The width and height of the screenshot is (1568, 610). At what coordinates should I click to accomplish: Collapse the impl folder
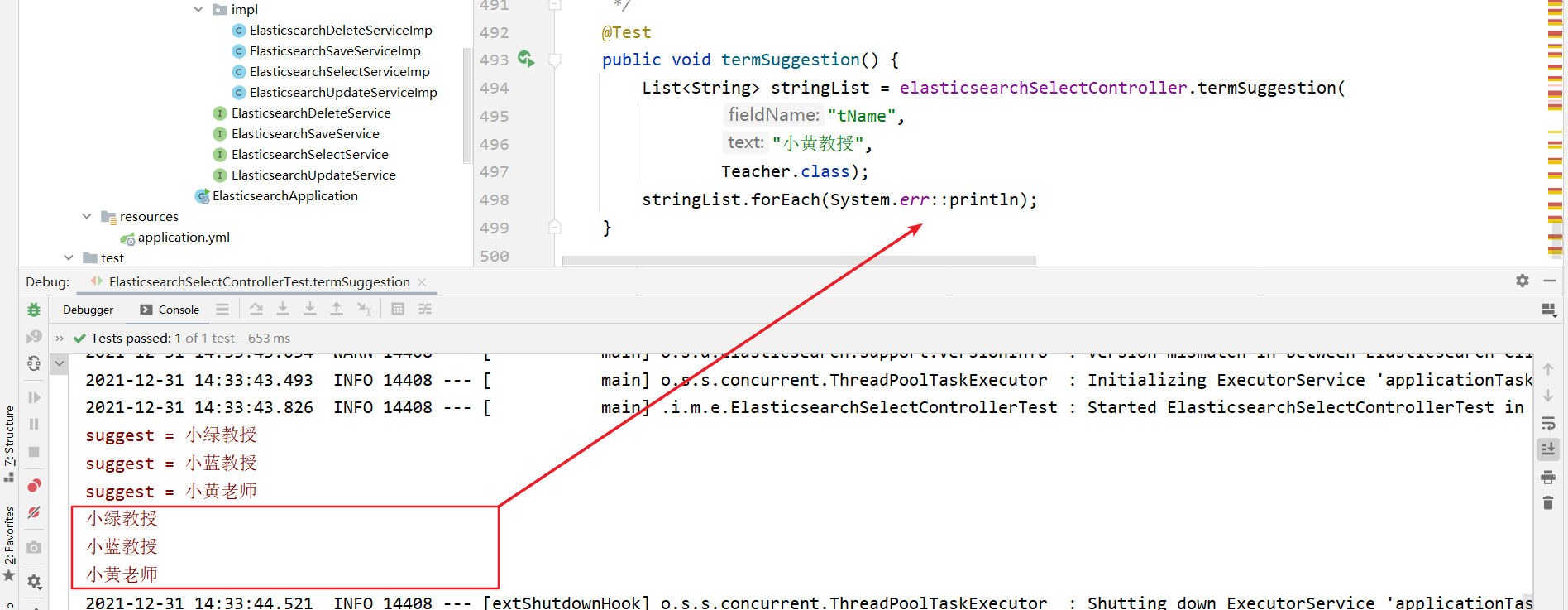click(198, 9)
